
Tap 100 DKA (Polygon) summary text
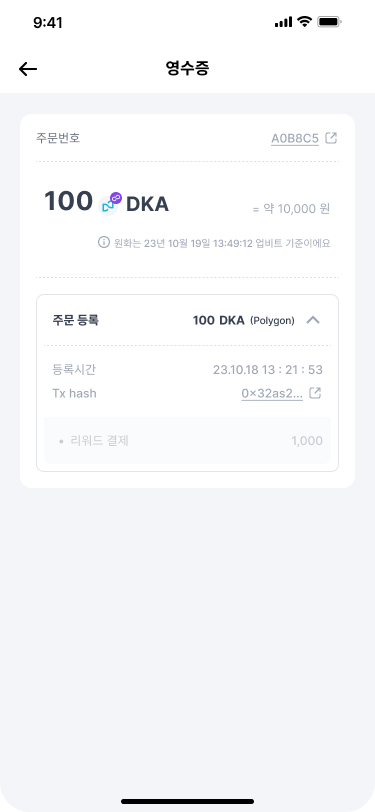pos(243,321)
